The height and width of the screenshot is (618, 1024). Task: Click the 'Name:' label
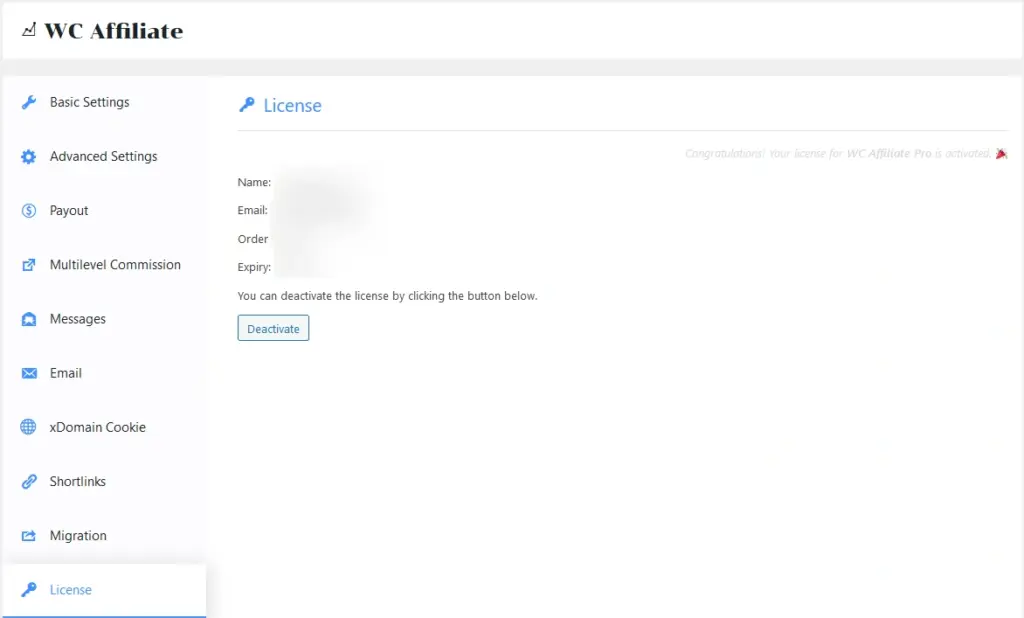coord(254,182)
